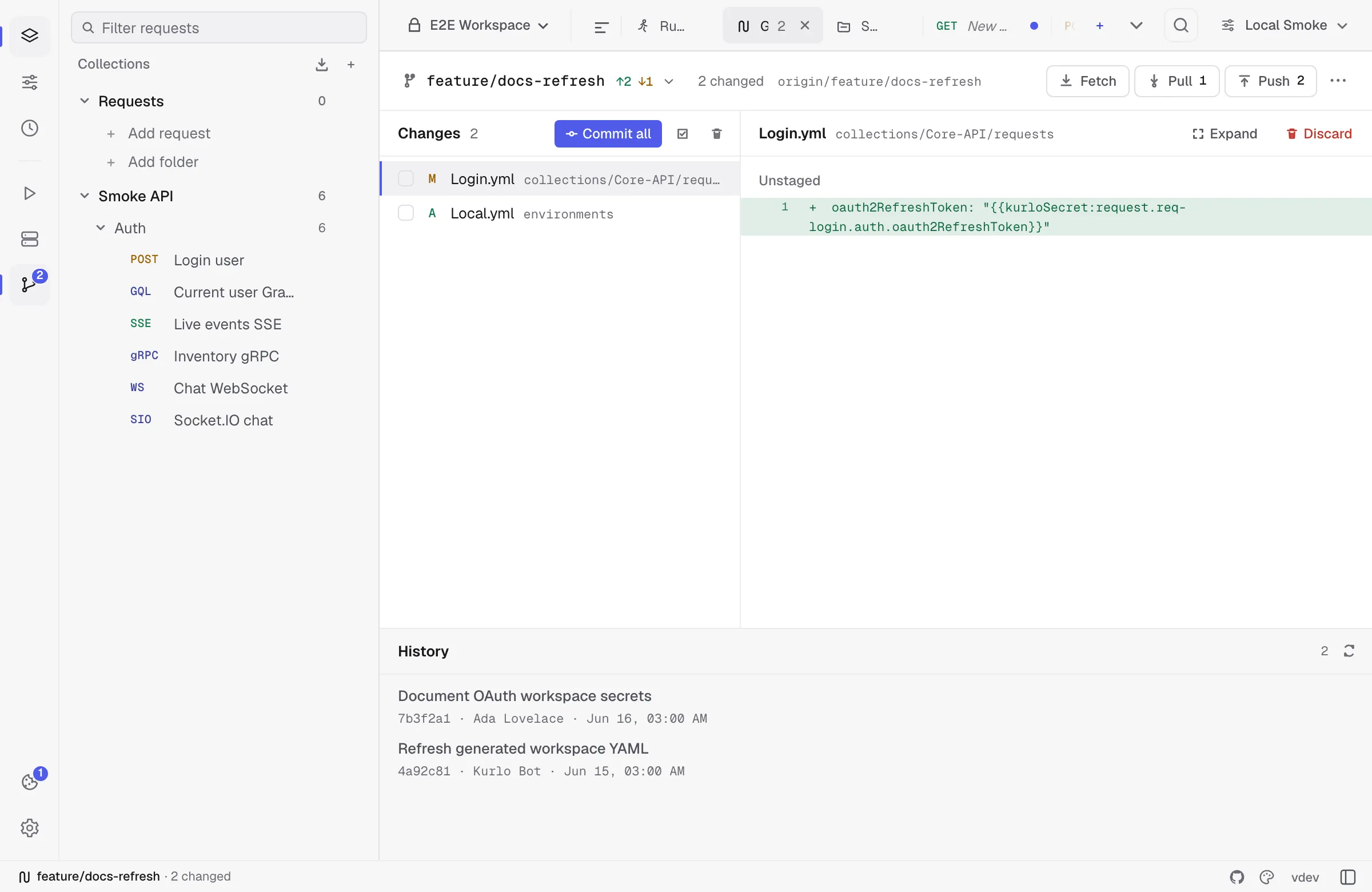Screen dimensions: 1372x892
Task: Collapse the Requests section
Action: click(85, 101)
